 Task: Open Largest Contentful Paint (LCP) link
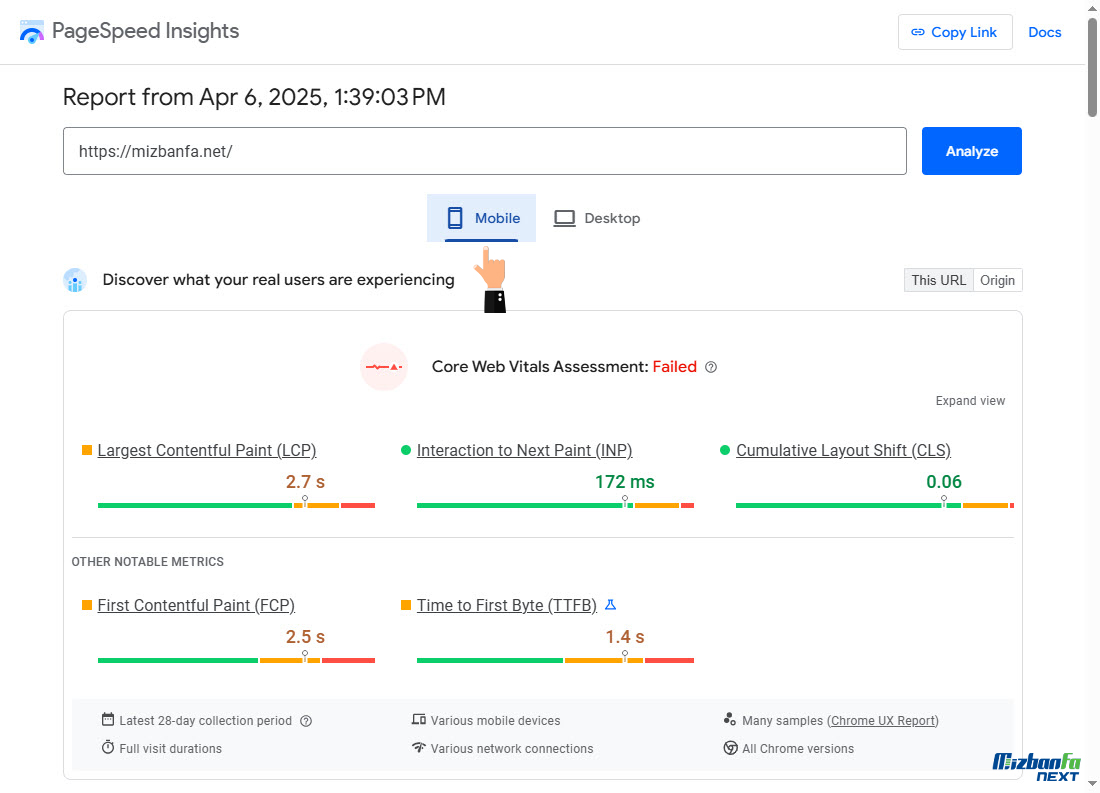pos(207,451)
